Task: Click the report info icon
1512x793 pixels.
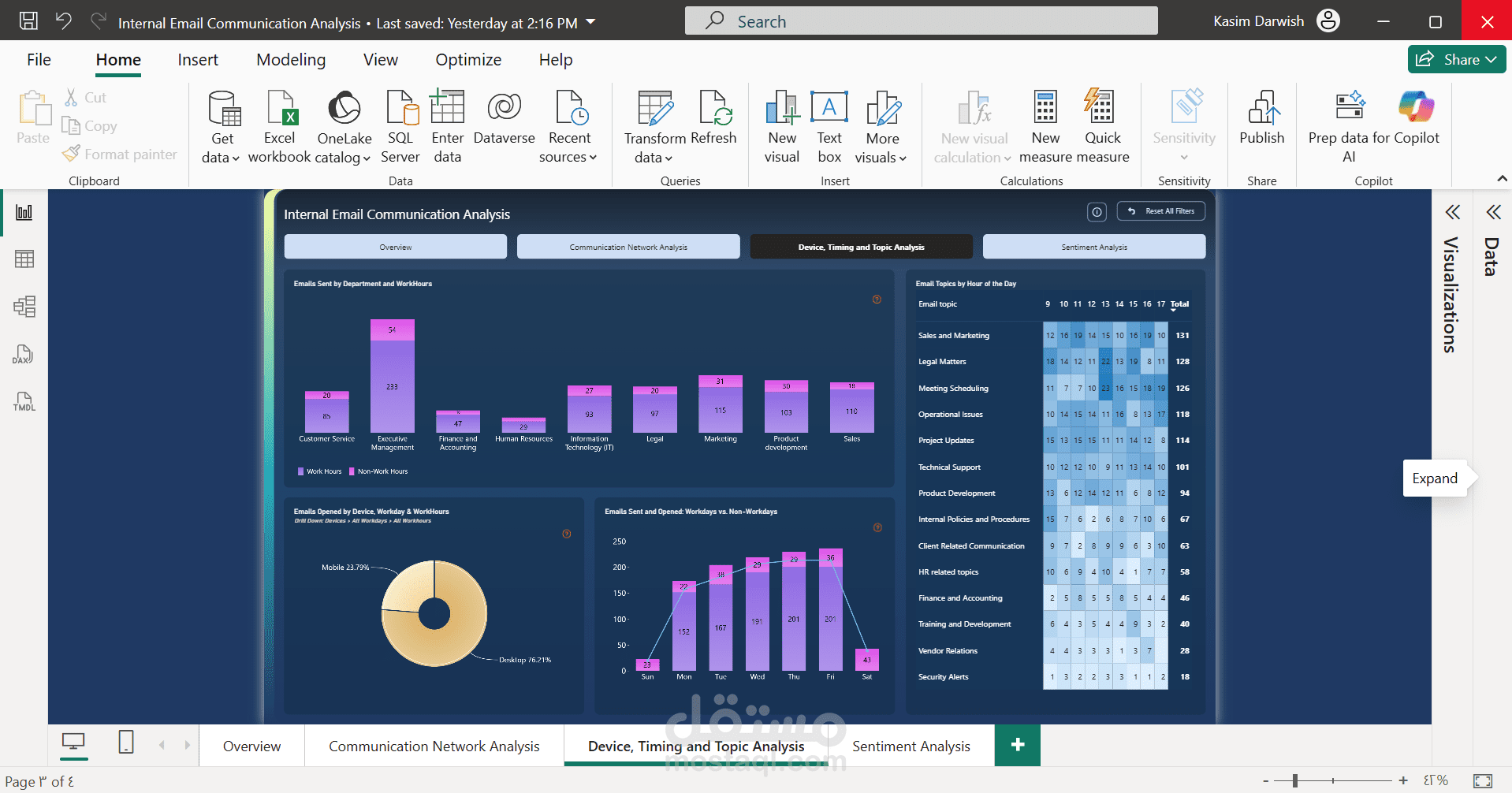Action: (x=1097, y=211)
